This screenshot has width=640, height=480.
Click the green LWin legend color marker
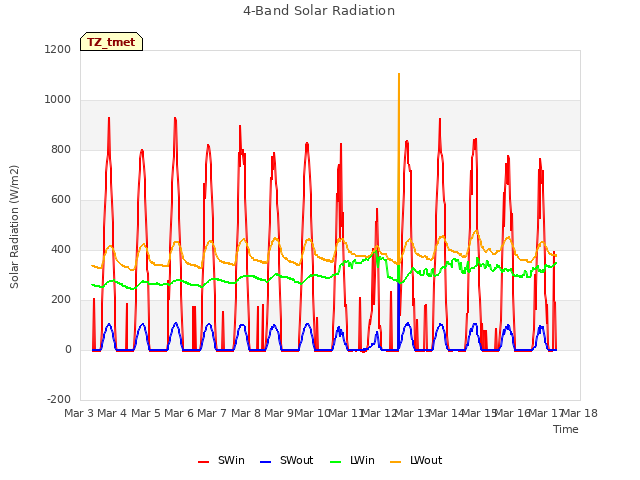tap(335, 462)
